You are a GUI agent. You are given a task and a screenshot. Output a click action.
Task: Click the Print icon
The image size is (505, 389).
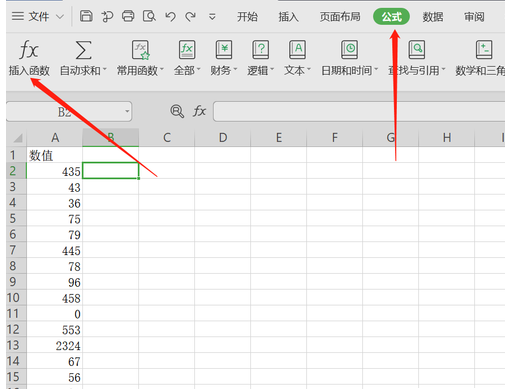128,16
